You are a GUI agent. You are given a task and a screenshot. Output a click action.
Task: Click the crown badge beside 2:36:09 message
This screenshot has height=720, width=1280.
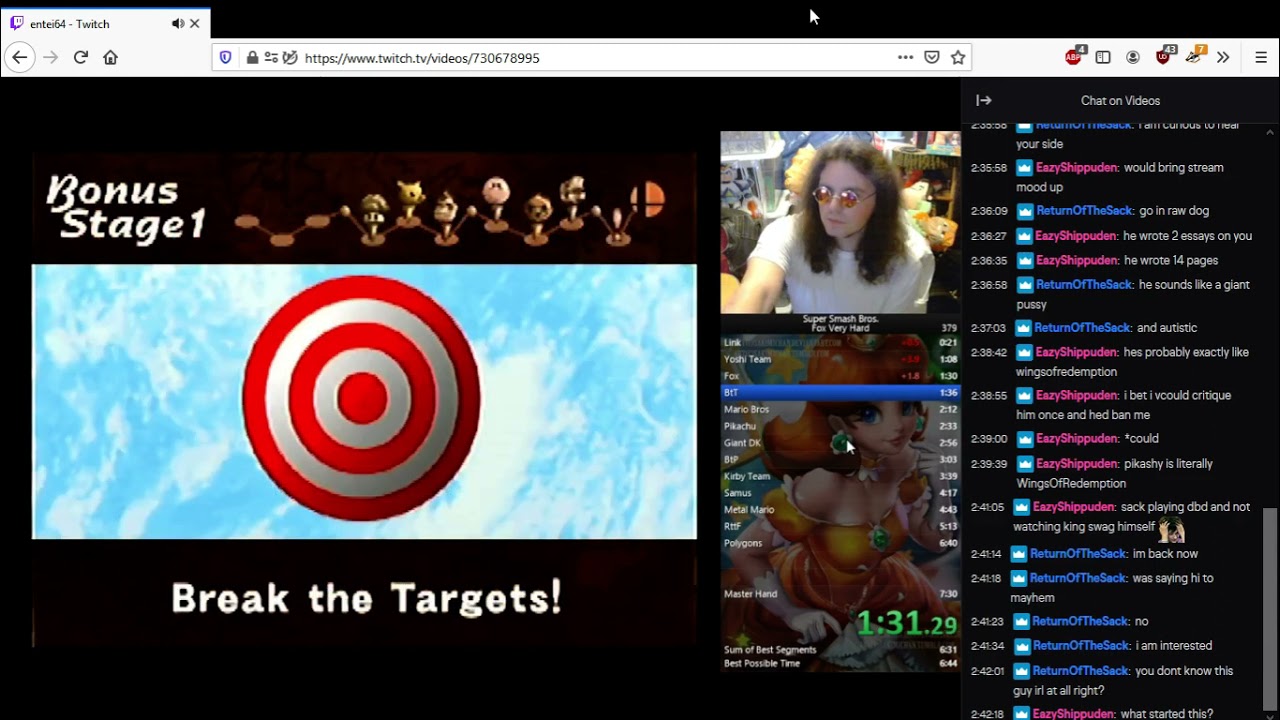pos(1025,211)
